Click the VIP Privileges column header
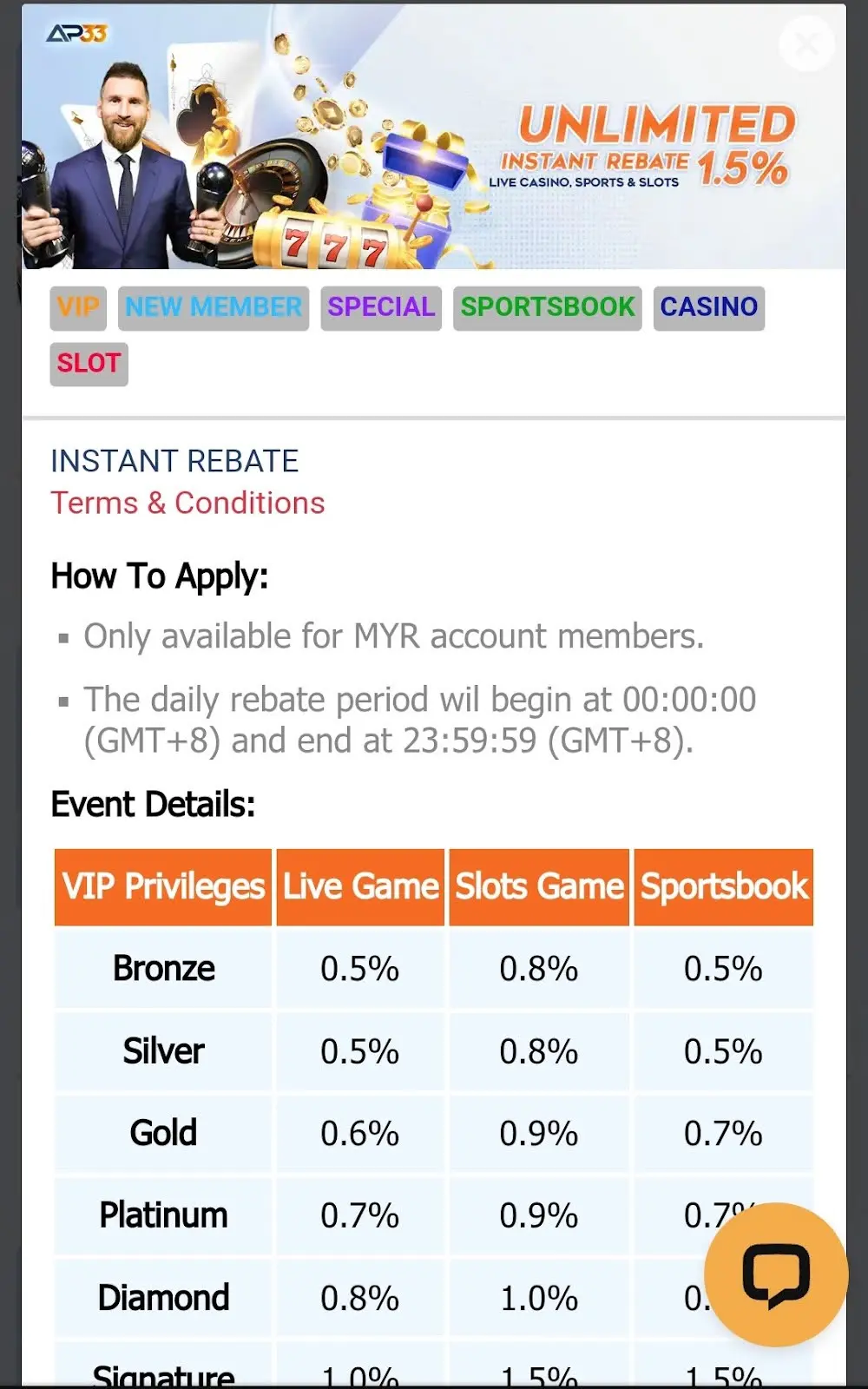868x1389 pixels. tap(163, 887)
